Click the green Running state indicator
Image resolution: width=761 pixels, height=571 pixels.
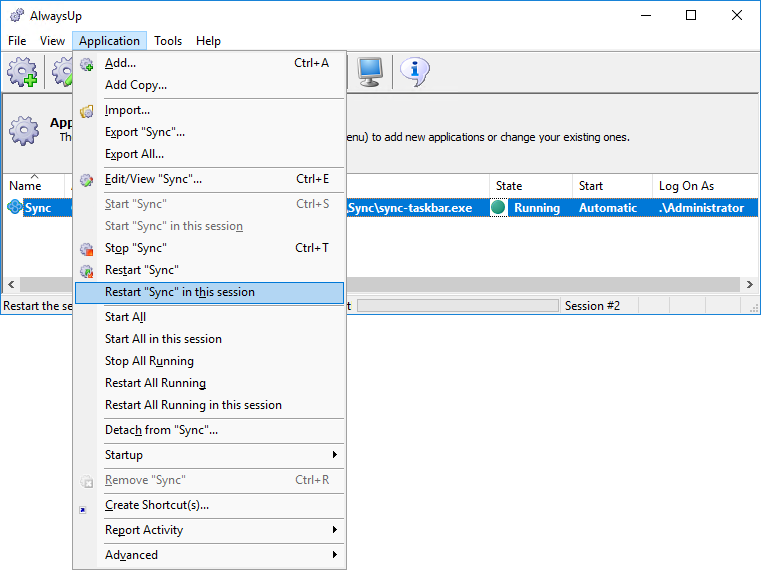498,208
